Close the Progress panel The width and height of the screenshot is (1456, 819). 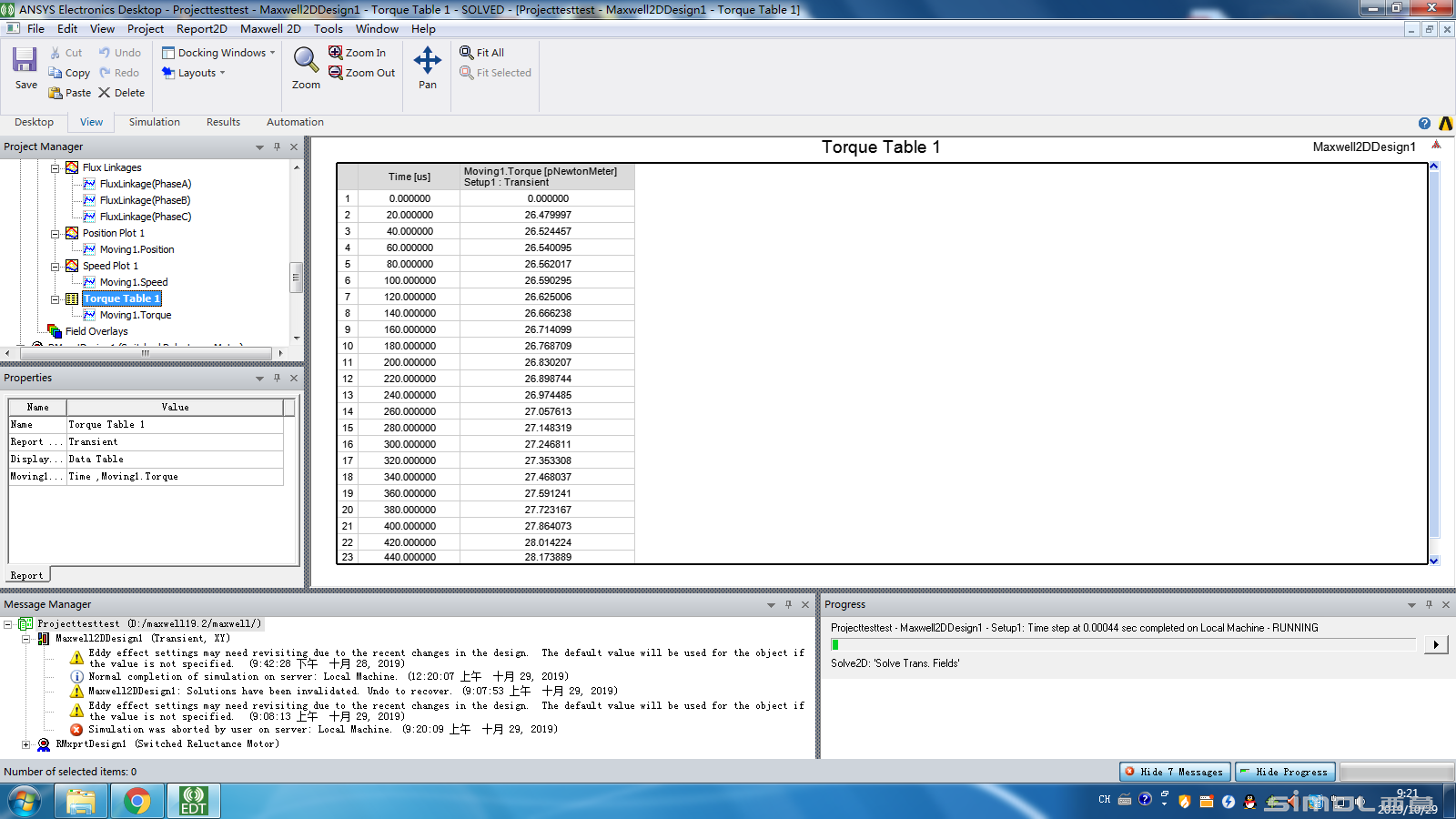pyautogui.click(x=1446, y=604)
